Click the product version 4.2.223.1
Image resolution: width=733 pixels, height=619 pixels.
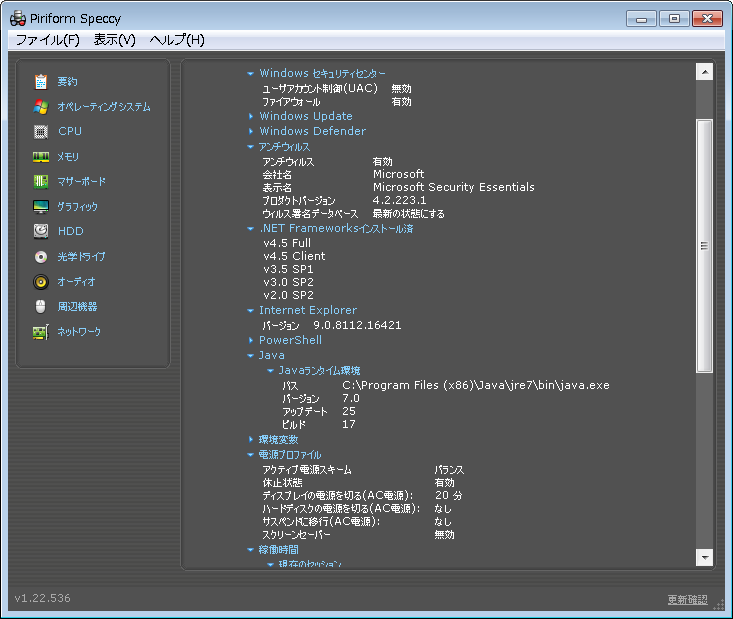pos(399,201)
